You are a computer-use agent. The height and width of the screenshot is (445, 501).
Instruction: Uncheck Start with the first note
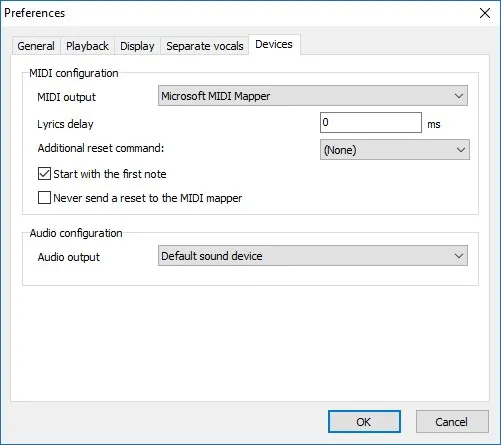(x=44, y=174)
